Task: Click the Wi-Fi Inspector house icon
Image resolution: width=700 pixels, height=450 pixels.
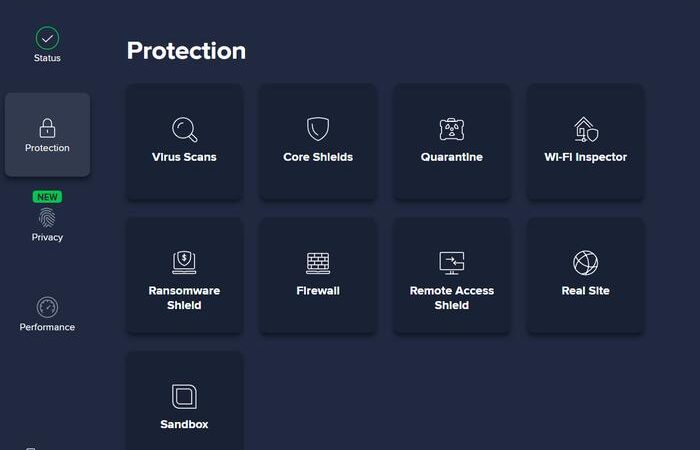Action: 585,129
